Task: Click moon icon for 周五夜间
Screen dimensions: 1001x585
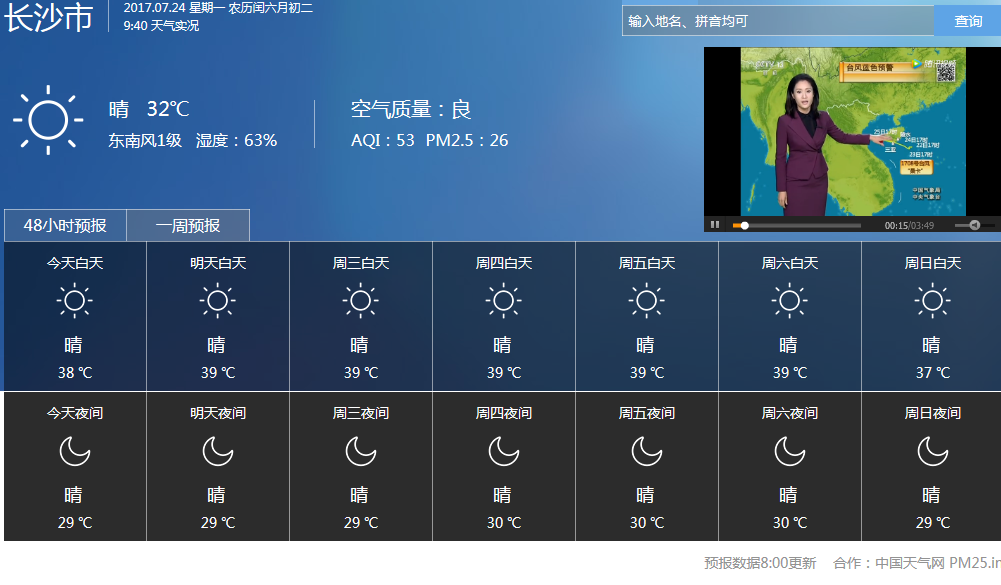Action: [647, 451]
